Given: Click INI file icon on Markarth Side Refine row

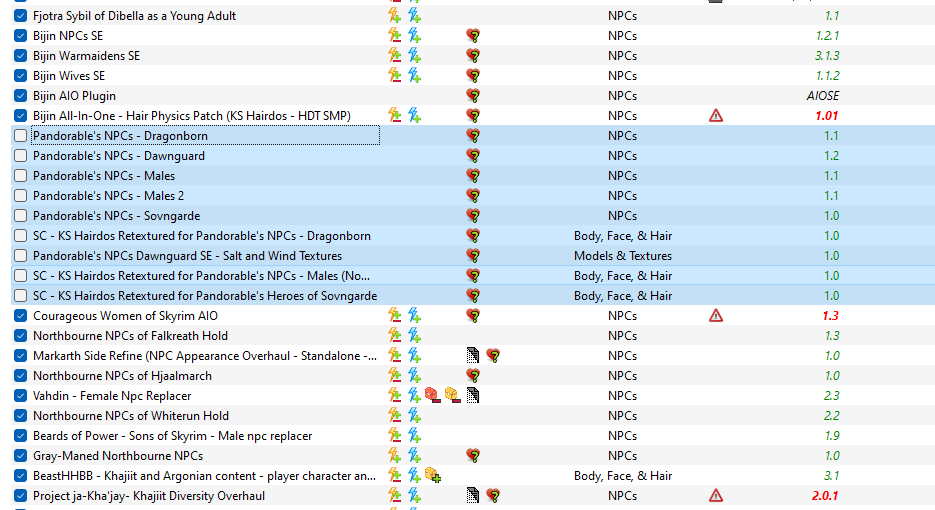Looking at the screenshot, I should tap(473, 356).
